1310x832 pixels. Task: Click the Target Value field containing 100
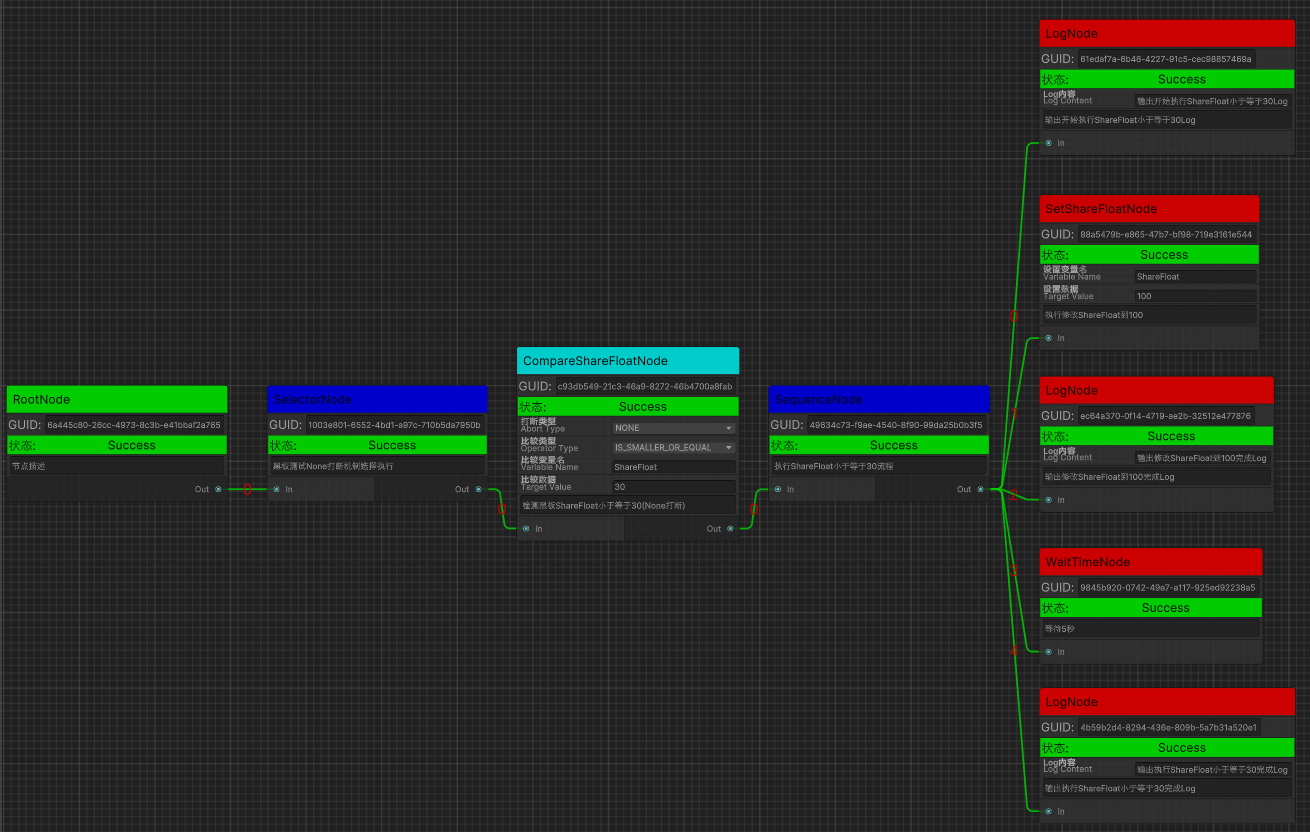1195,296
